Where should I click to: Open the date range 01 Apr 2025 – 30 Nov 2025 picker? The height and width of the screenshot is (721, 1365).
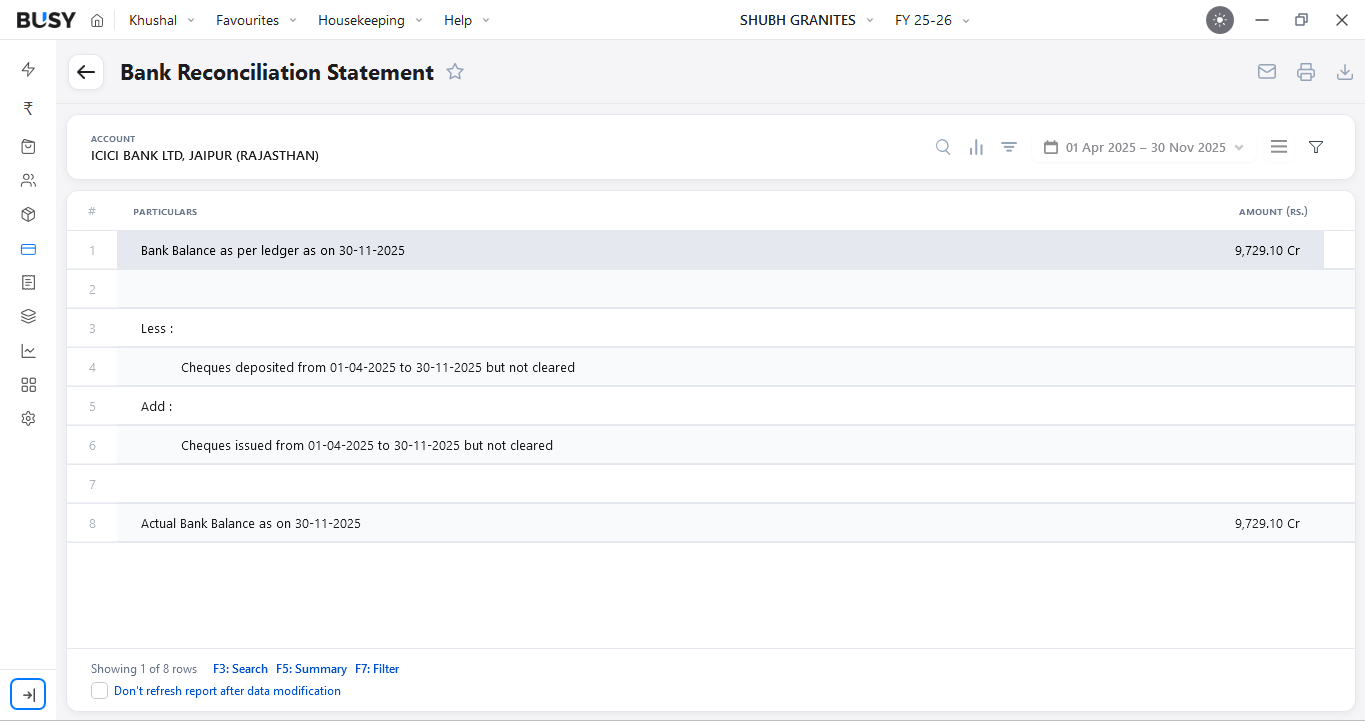point(1144,147)
